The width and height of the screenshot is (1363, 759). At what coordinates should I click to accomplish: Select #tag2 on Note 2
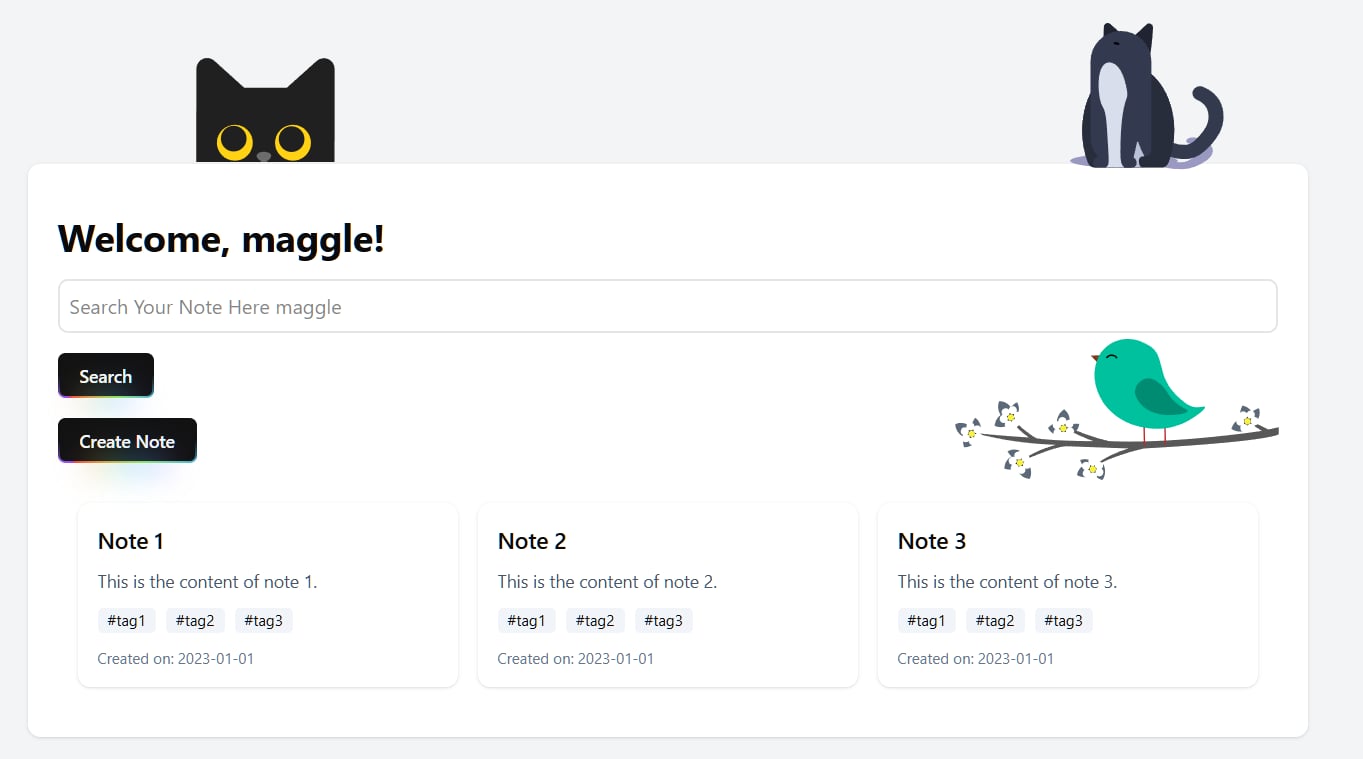click(x=595, y=621)
